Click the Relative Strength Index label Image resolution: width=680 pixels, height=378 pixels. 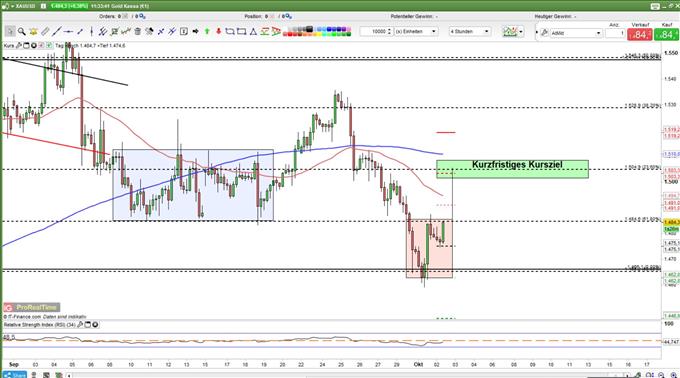point(39,325)
